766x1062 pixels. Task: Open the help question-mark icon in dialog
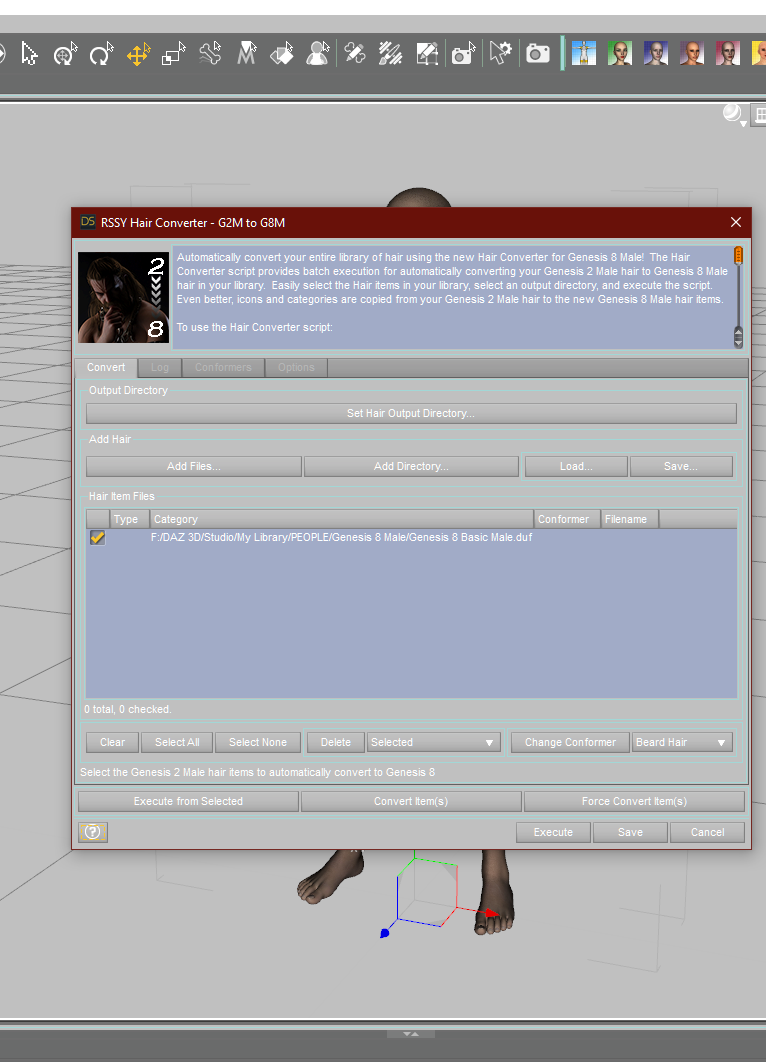pos(93,832)
